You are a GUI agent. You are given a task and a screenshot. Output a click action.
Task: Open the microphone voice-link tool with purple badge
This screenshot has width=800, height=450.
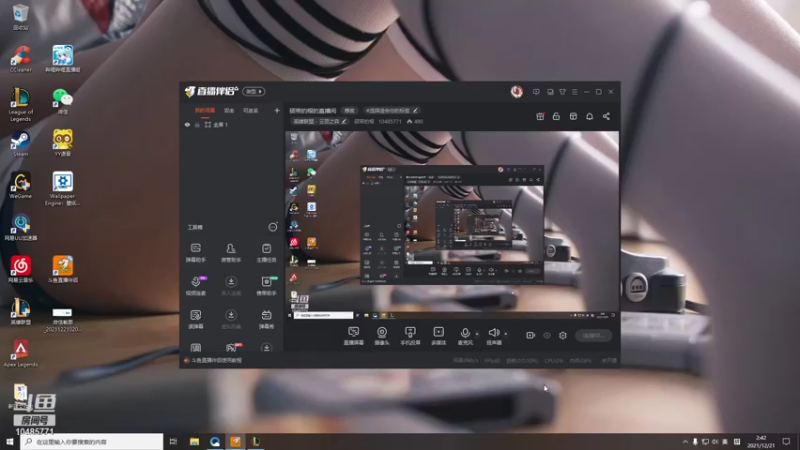[195, 286]
